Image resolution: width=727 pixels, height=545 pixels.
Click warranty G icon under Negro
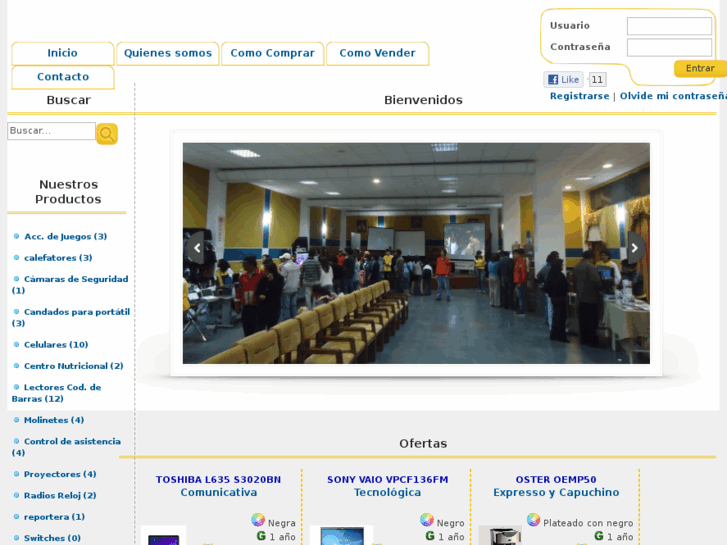[430, 536]
